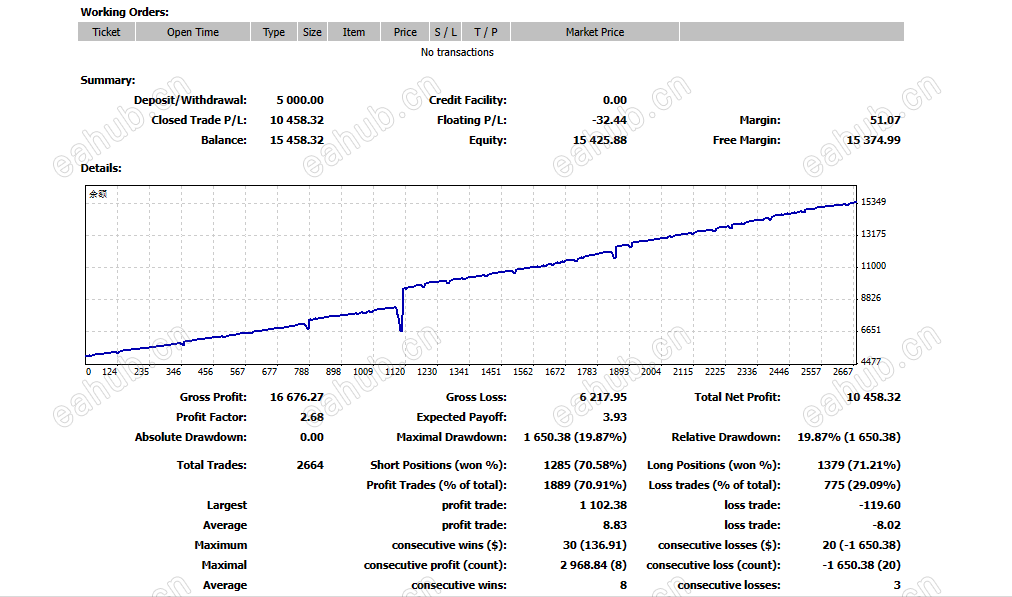
Task: Select the Expected Payoff value 3.93
Action: pos(615,417)
